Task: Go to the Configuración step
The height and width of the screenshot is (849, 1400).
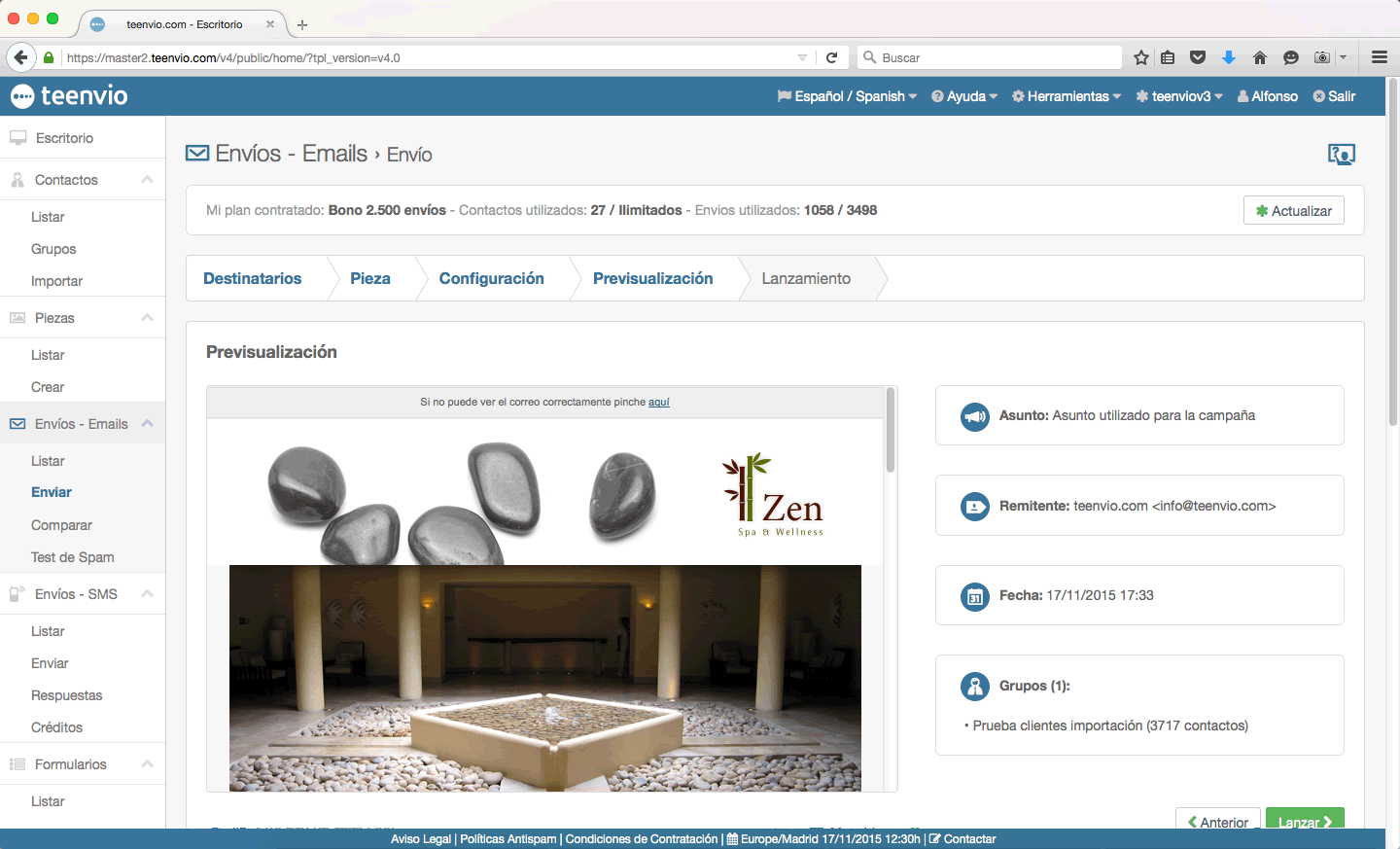Action: click(x=492, y=278)
